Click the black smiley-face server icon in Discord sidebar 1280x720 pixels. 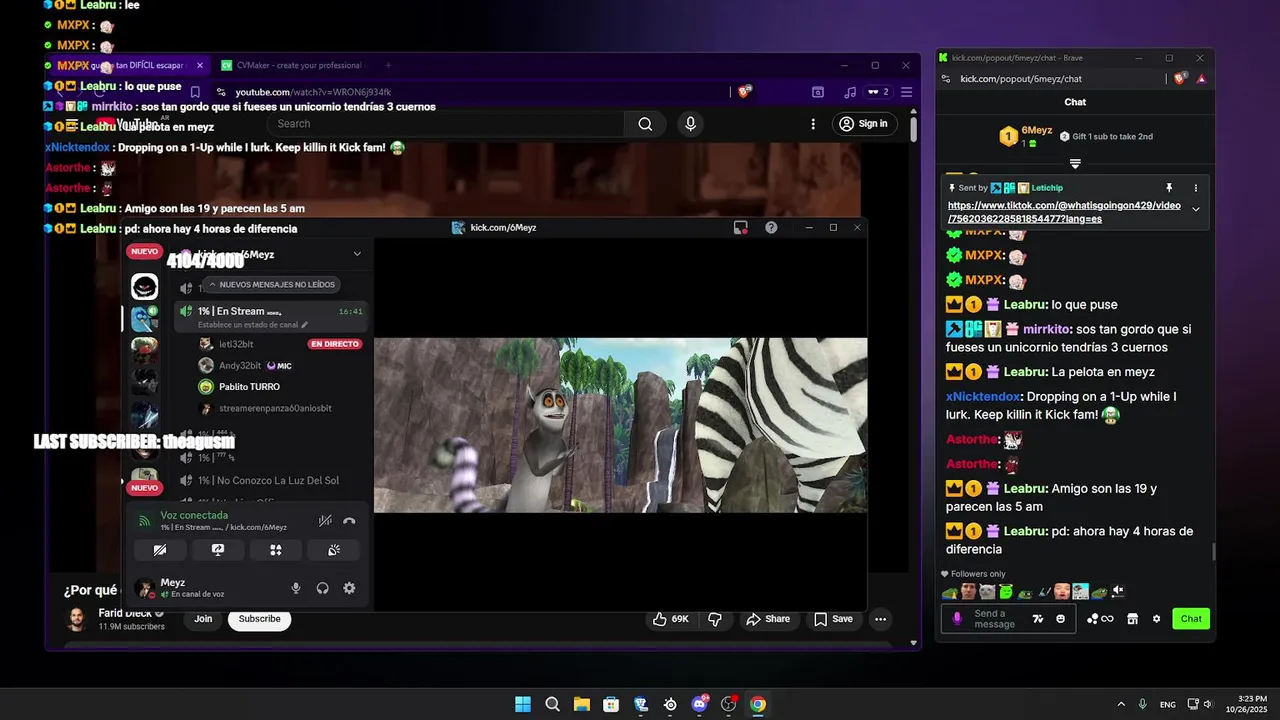[145, 287]
